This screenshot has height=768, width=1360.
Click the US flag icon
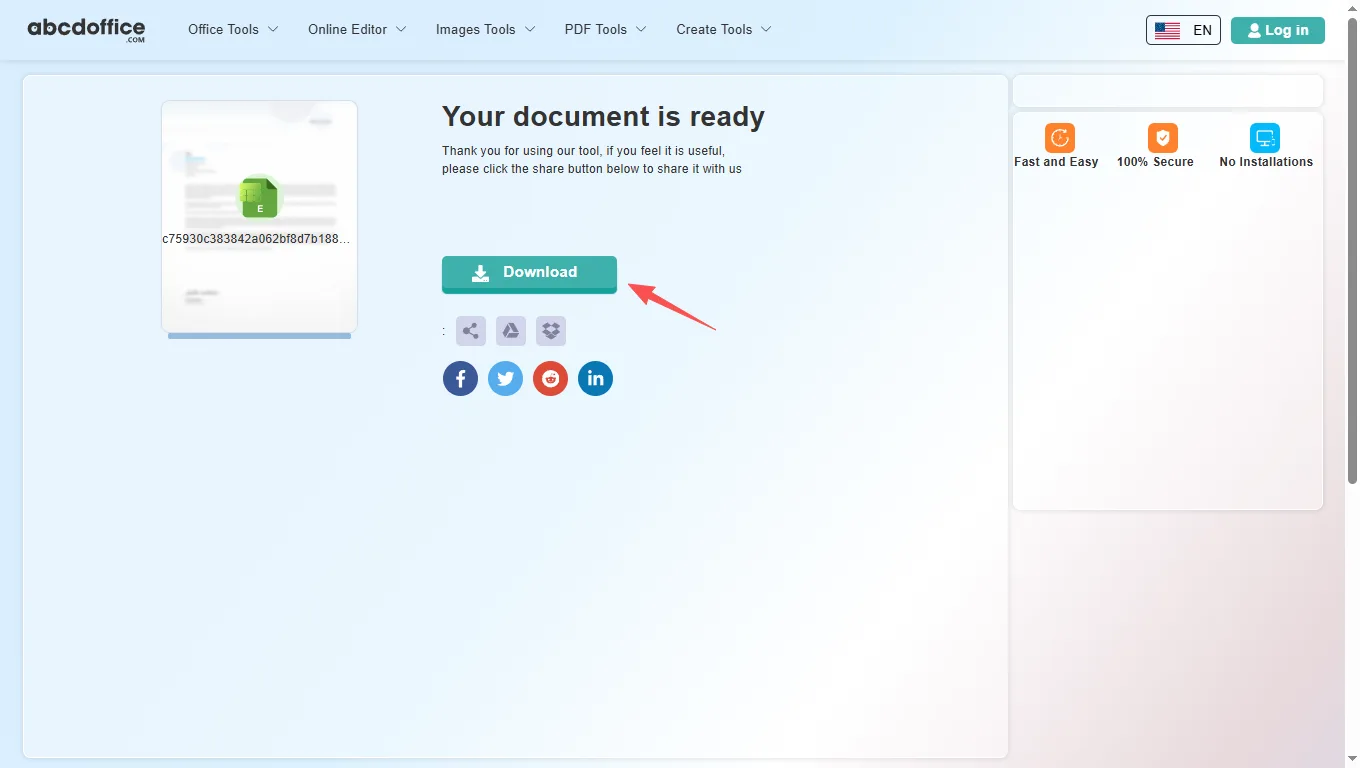click(1167, 30)
